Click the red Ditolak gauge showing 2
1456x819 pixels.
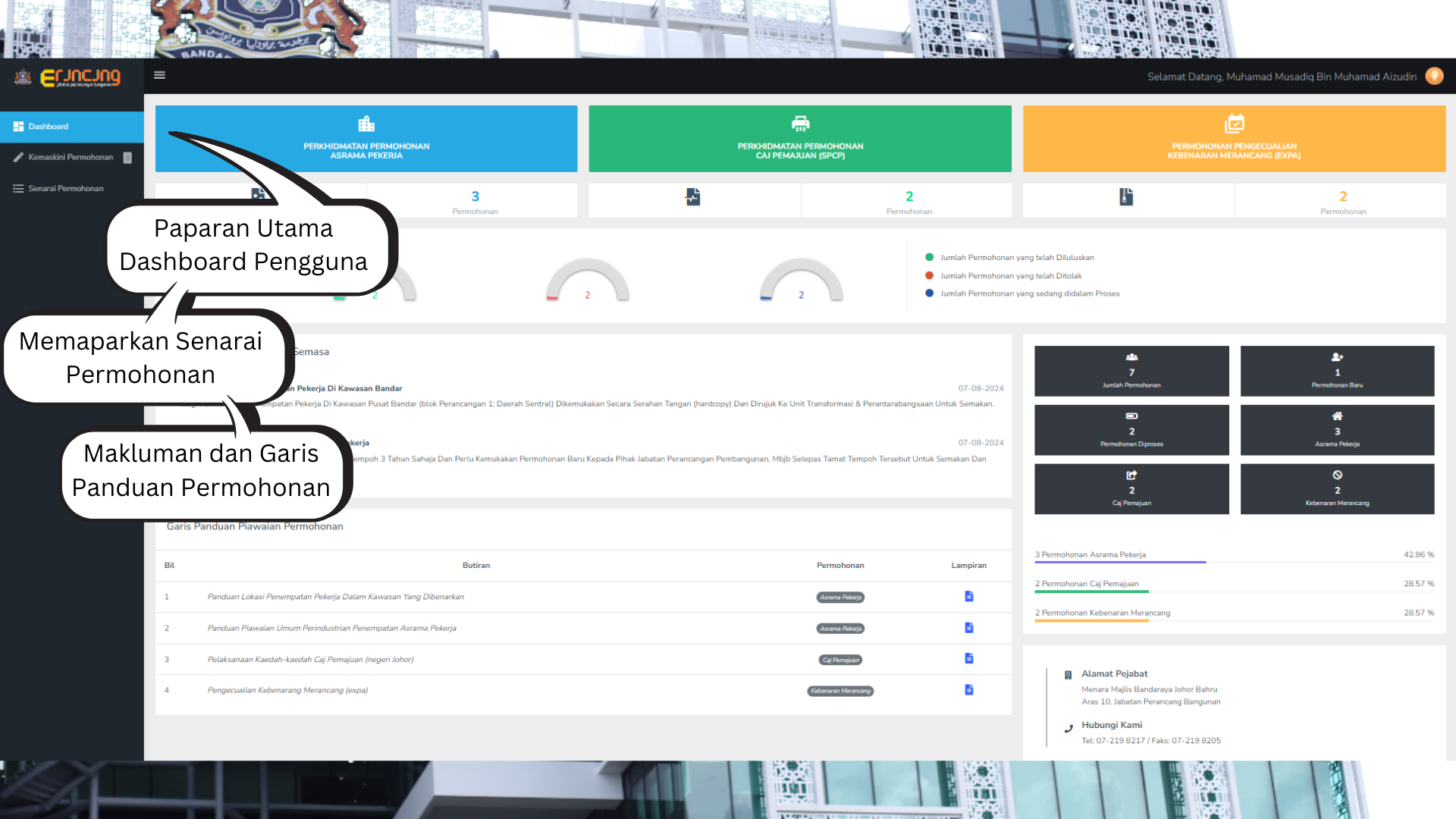[588, 282]
